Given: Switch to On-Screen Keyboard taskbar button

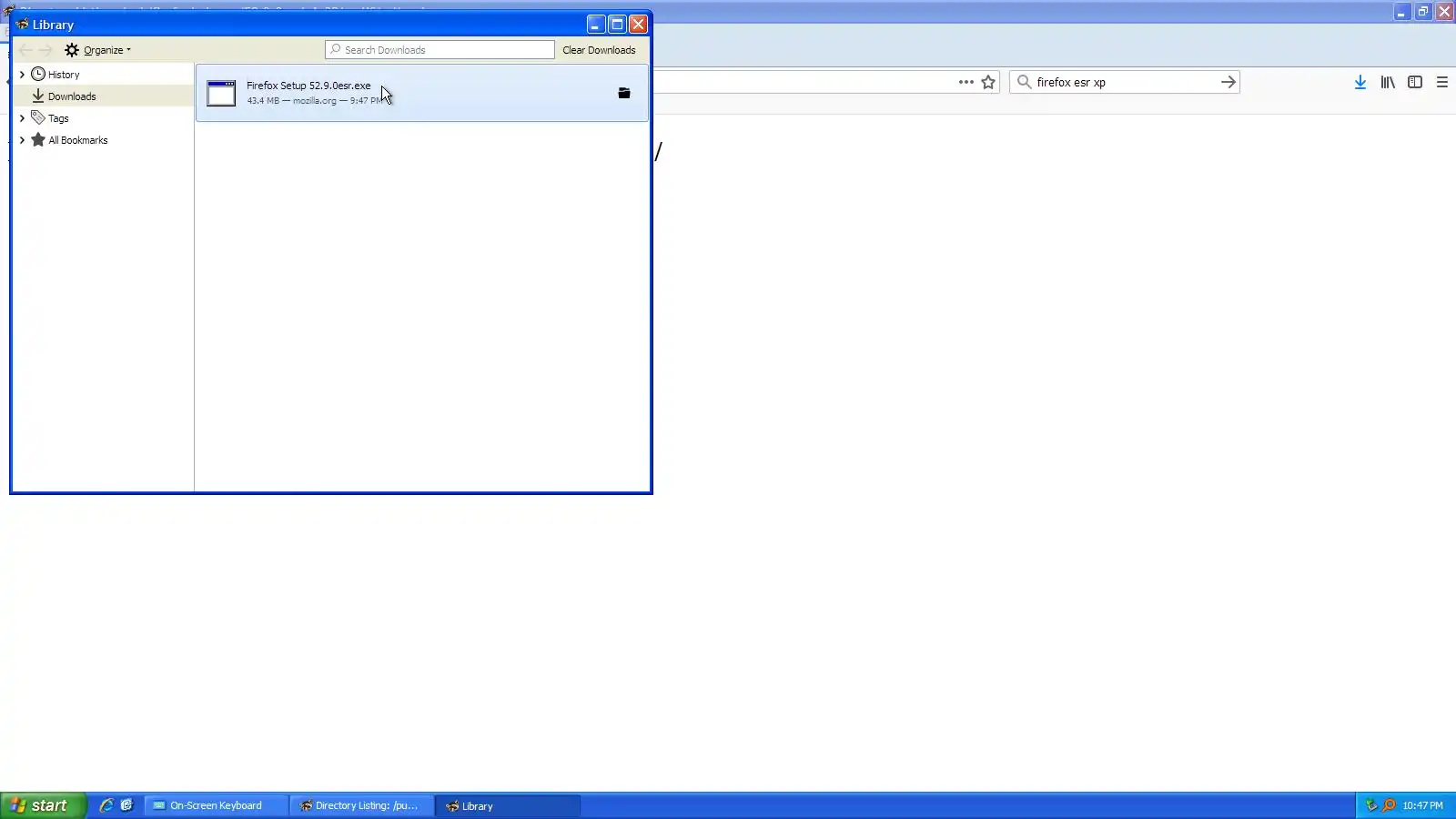Looking at the screenshot, I should pyautogui.click(x=216, y=805).
